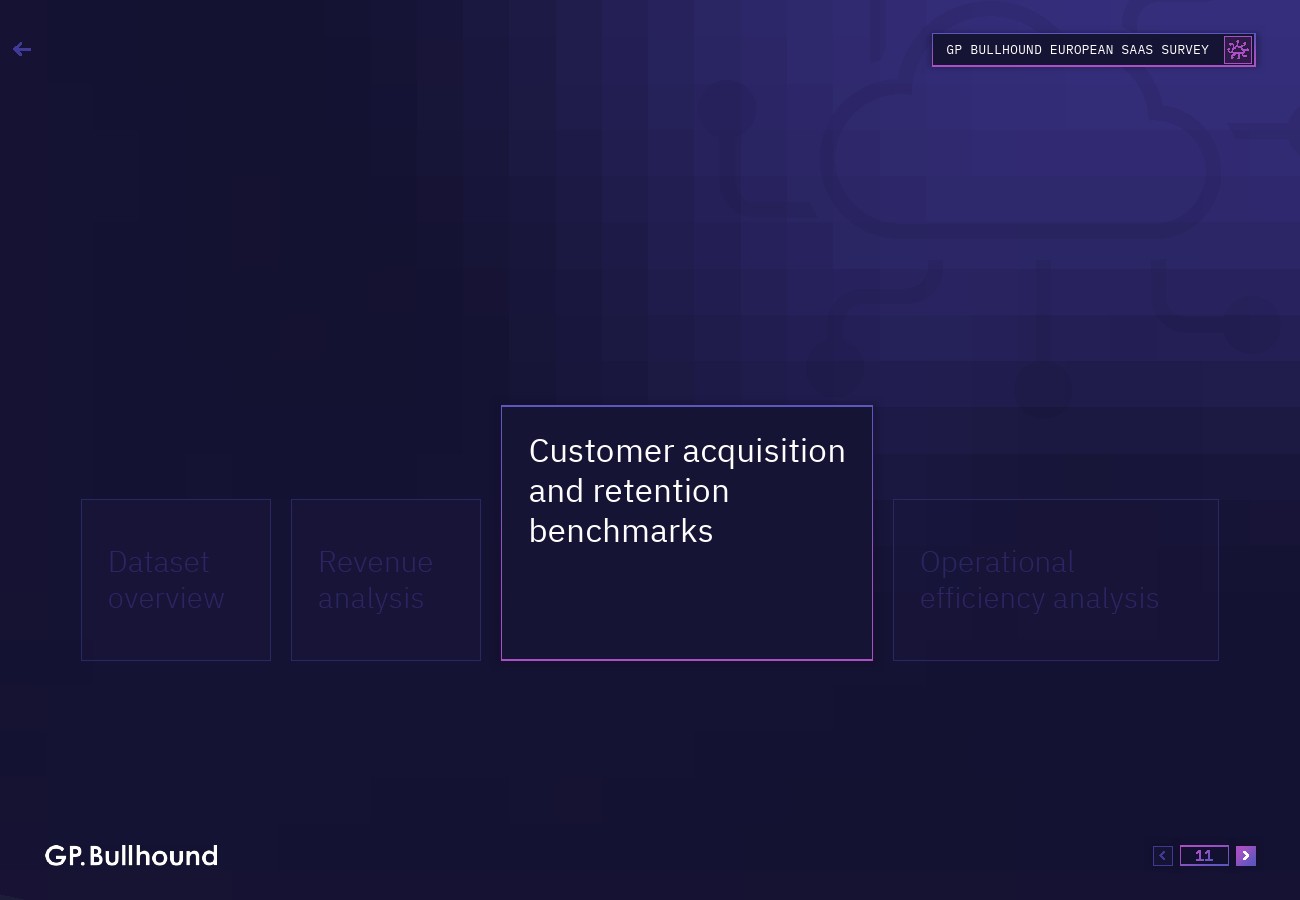The height and width of the screenshot is (900, 1300).
Task: Click the page number 11 field
Action: coord(1204,855)
